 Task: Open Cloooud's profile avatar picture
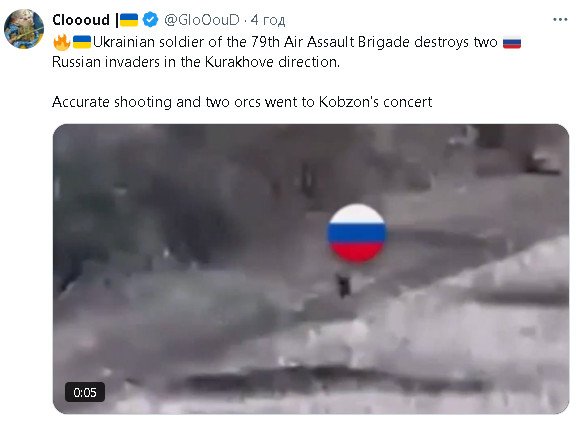click(24, 29)
